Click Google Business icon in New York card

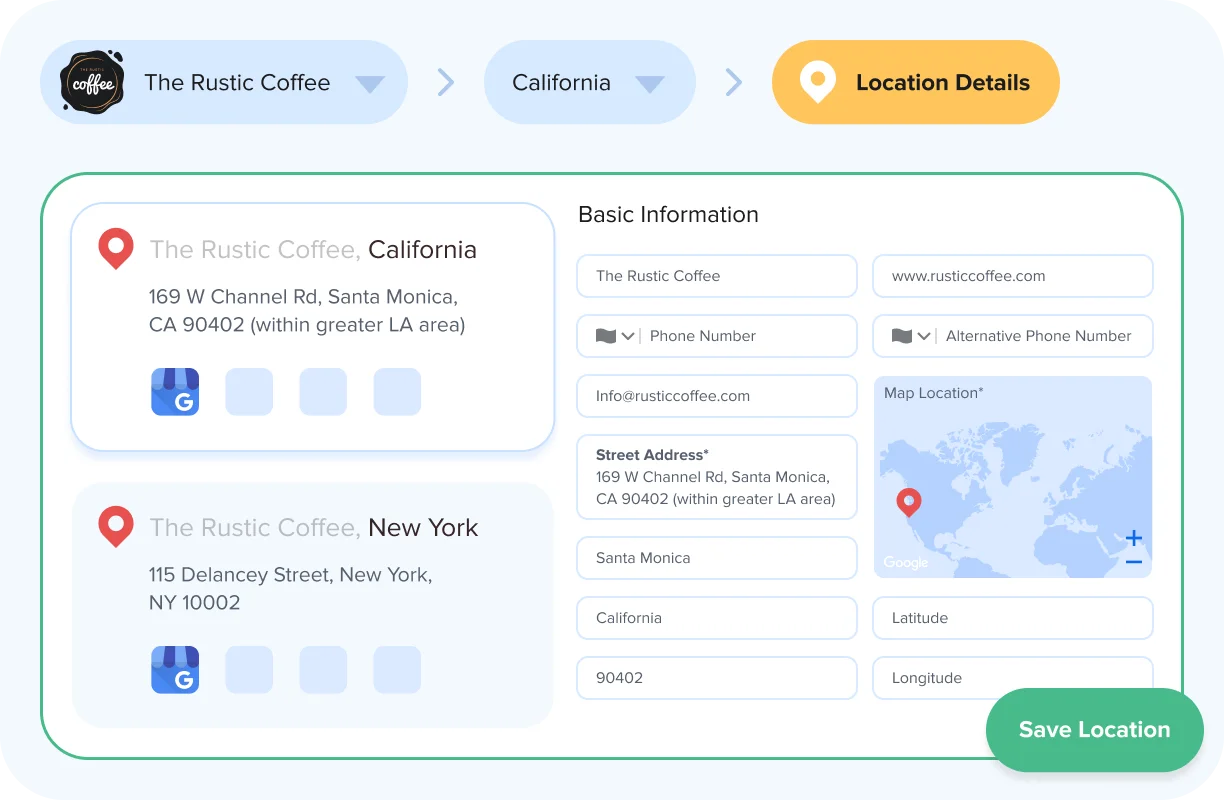pyautogui.click(x=175, y=670)
